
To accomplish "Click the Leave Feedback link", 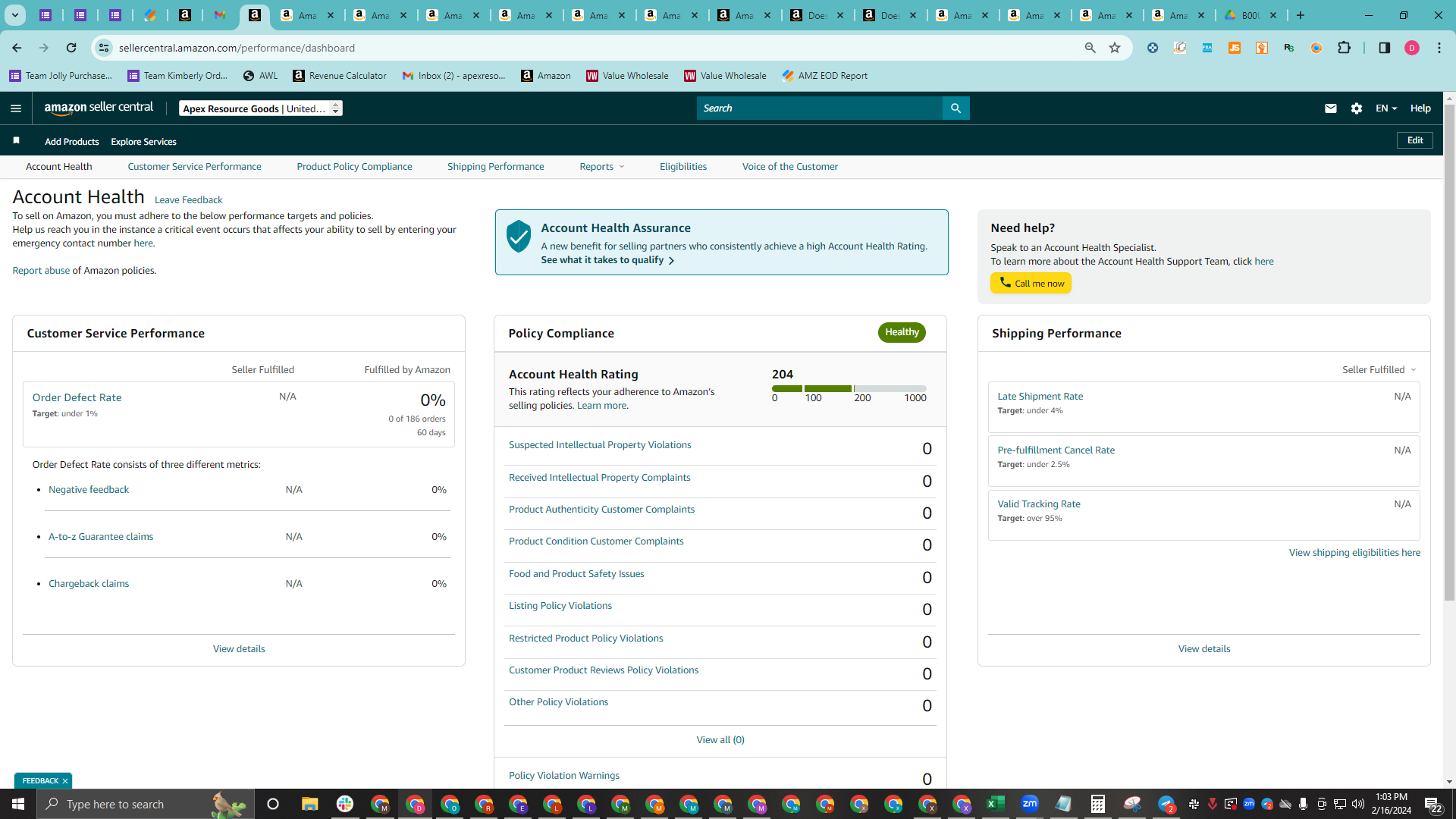I will point(188,200).
